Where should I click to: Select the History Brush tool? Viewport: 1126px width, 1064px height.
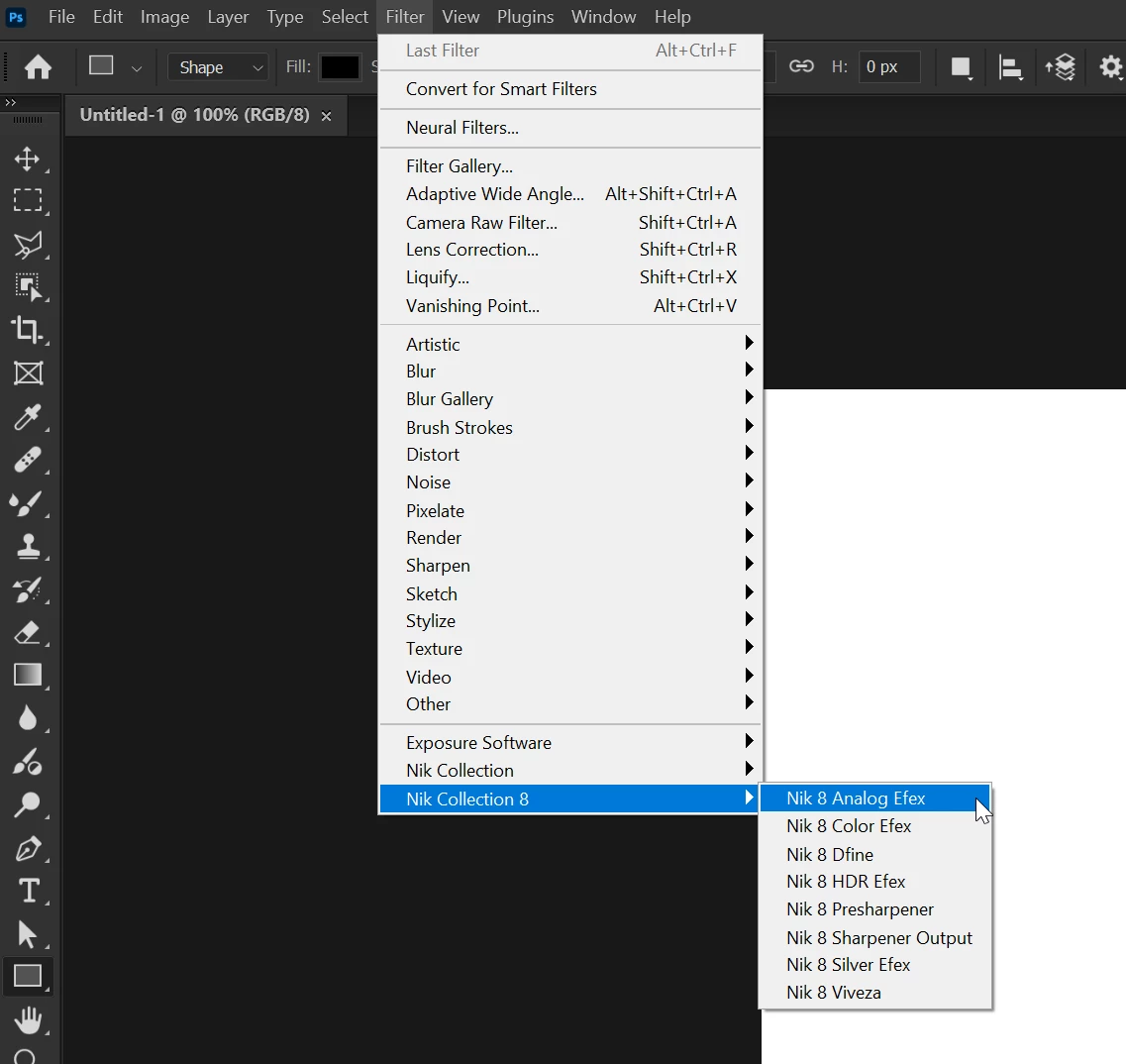point(28,590)
